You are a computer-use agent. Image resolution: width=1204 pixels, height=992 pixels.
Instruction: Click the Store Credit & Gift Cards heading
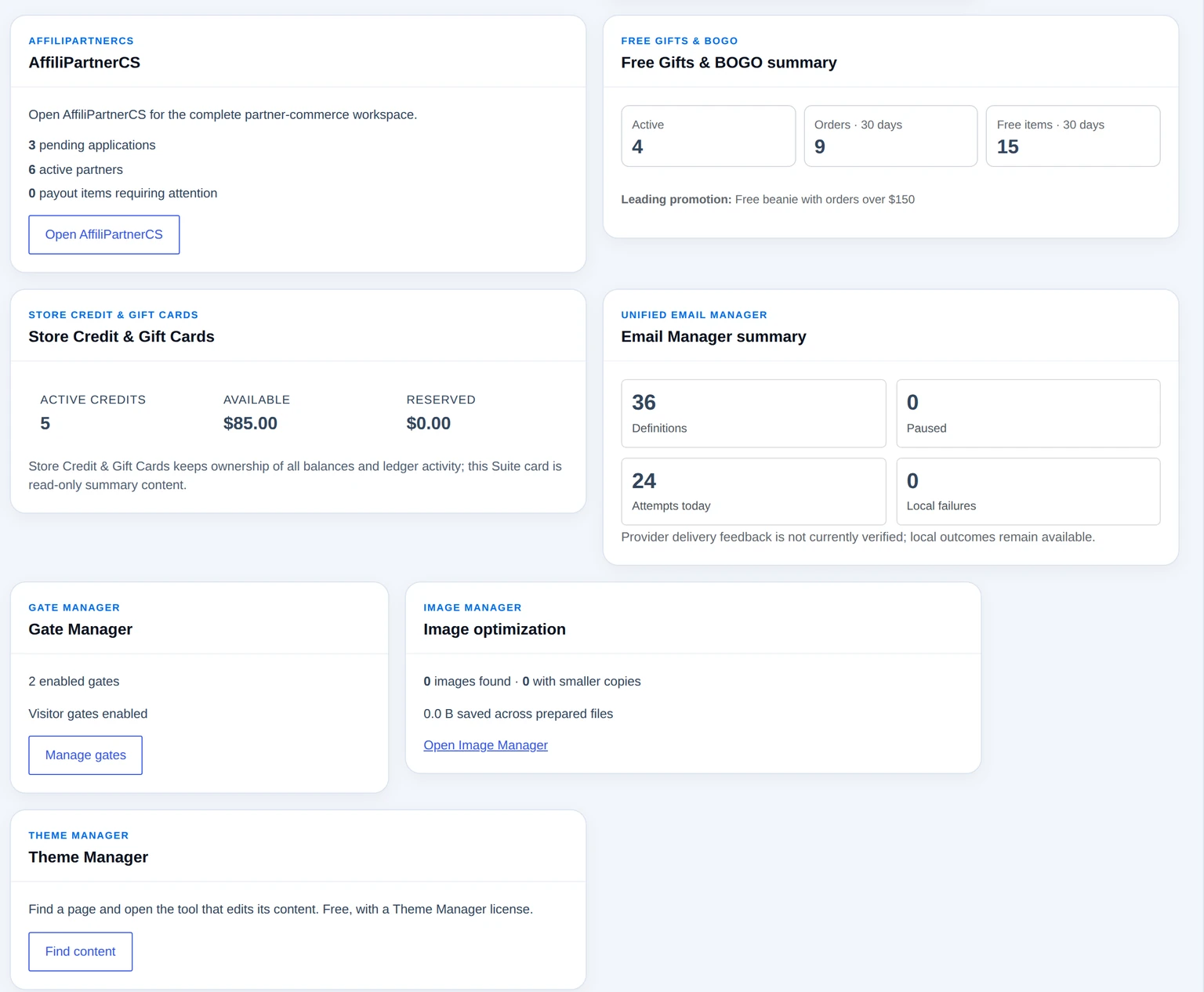coord(121,337)
